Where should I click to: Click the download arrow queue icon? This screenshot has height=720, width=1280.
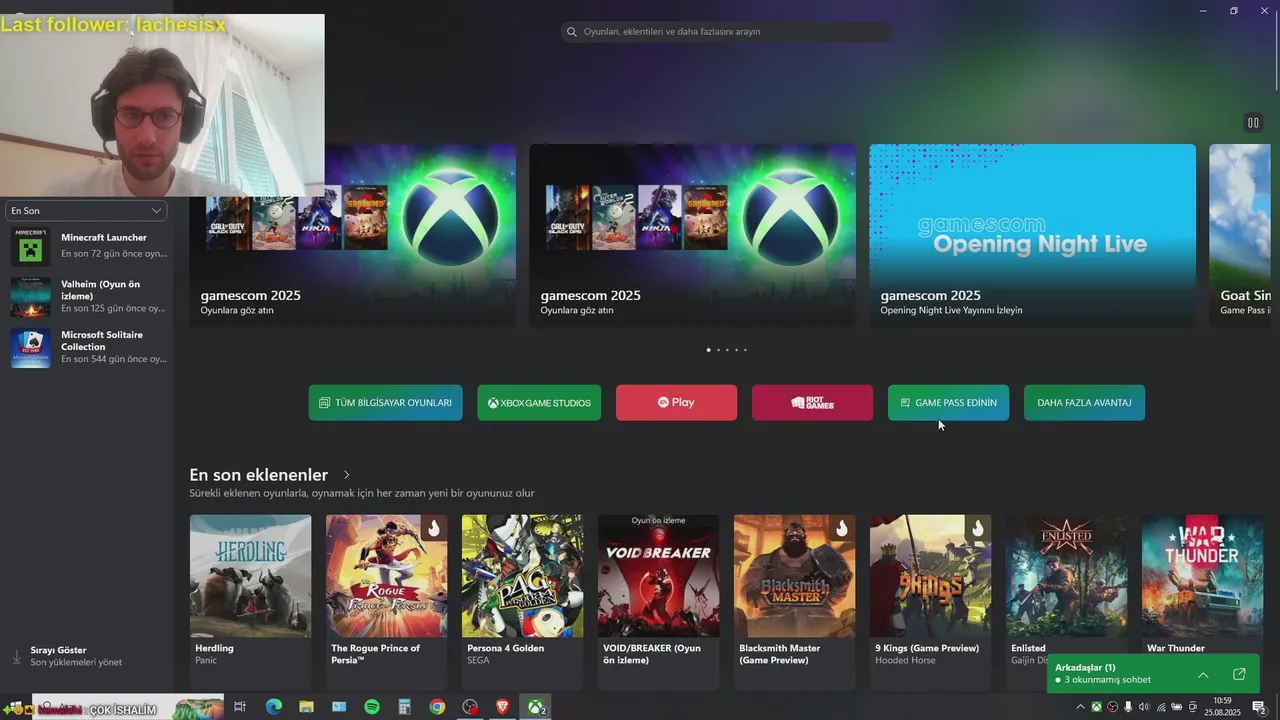(x=16, y=657)
